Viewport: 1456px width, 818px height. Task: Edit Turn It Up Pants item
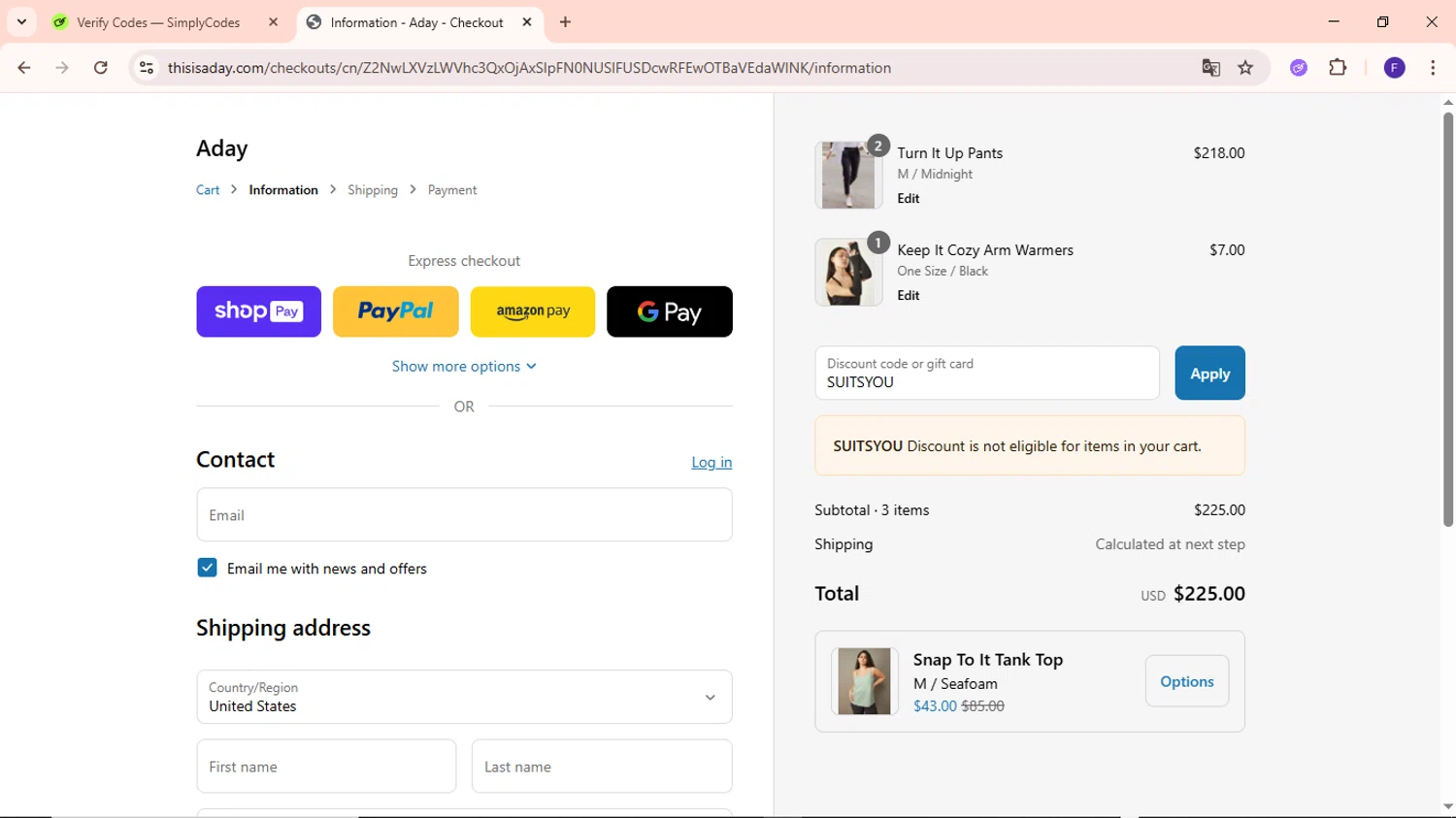909,199
